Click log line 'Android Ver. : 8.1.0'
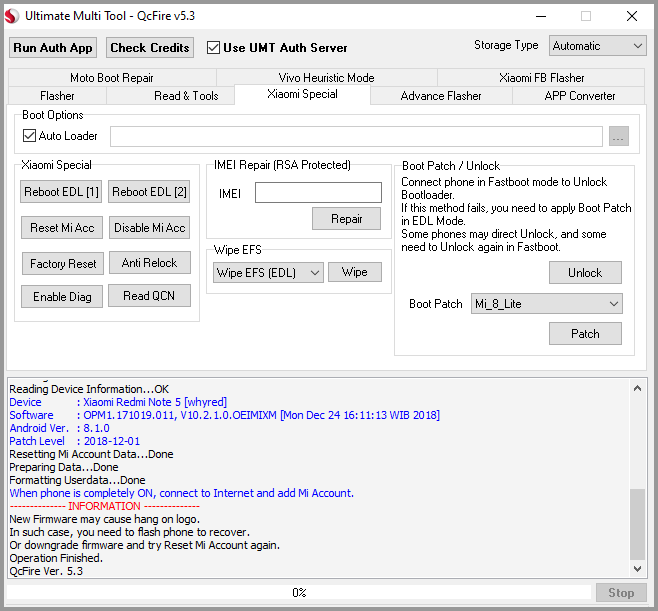This screenshot has height=611, width=658. click(59, 428)
